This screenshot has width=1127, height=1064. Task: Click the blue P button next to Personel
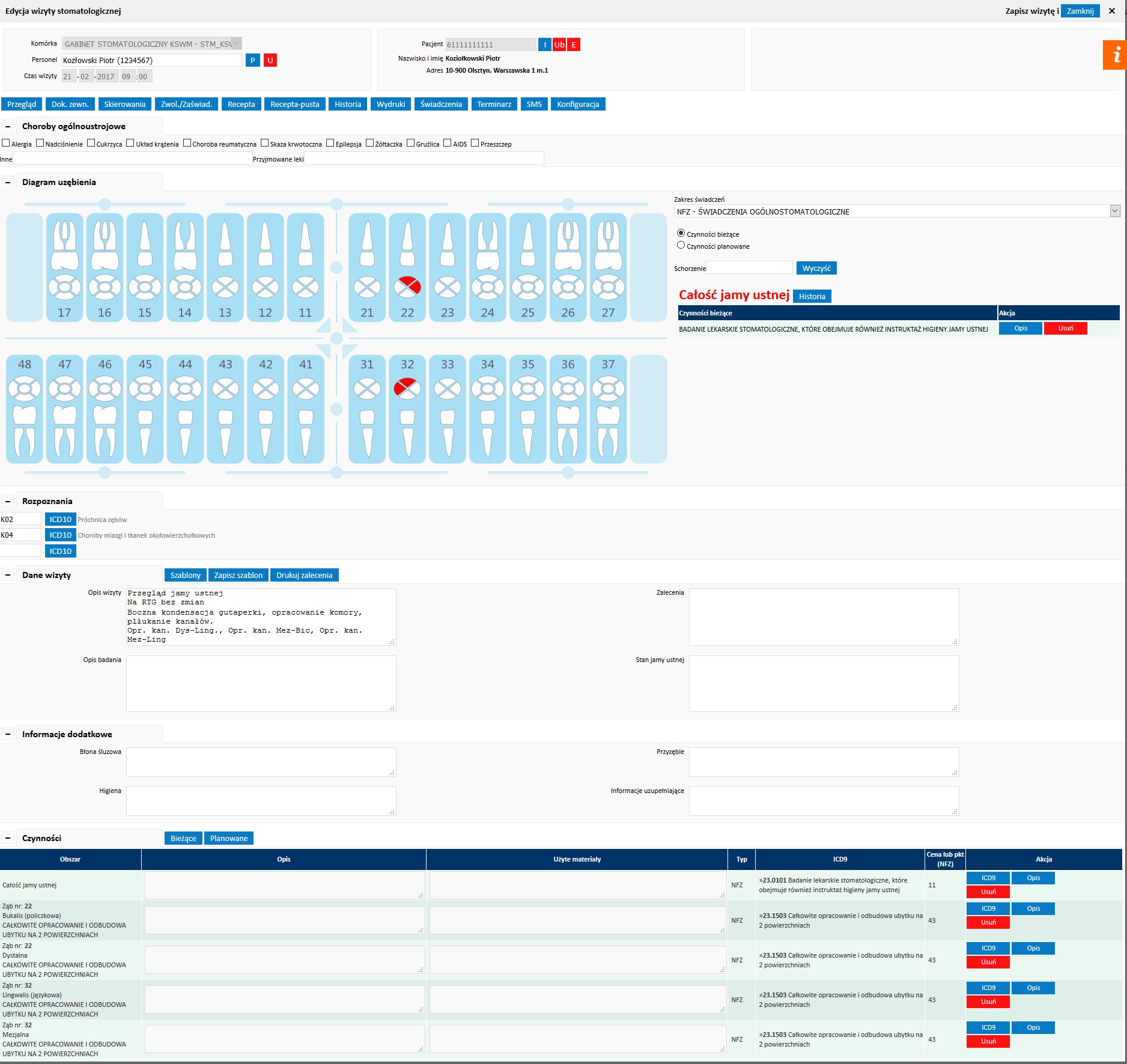coord(253,60)
